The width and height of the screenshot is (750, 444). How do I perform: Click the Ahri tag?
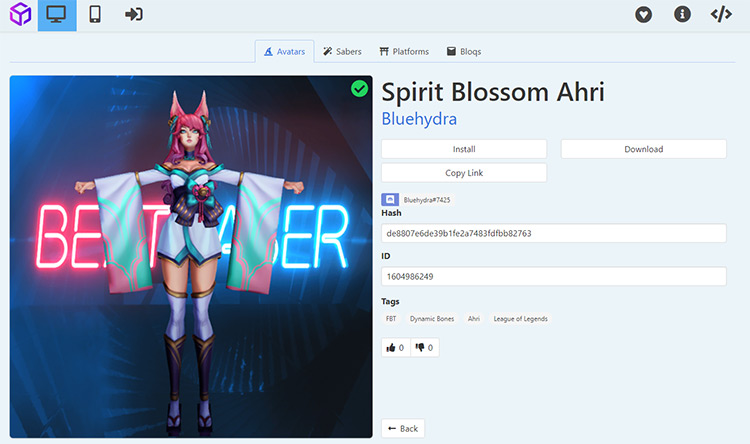coord(474,319)
